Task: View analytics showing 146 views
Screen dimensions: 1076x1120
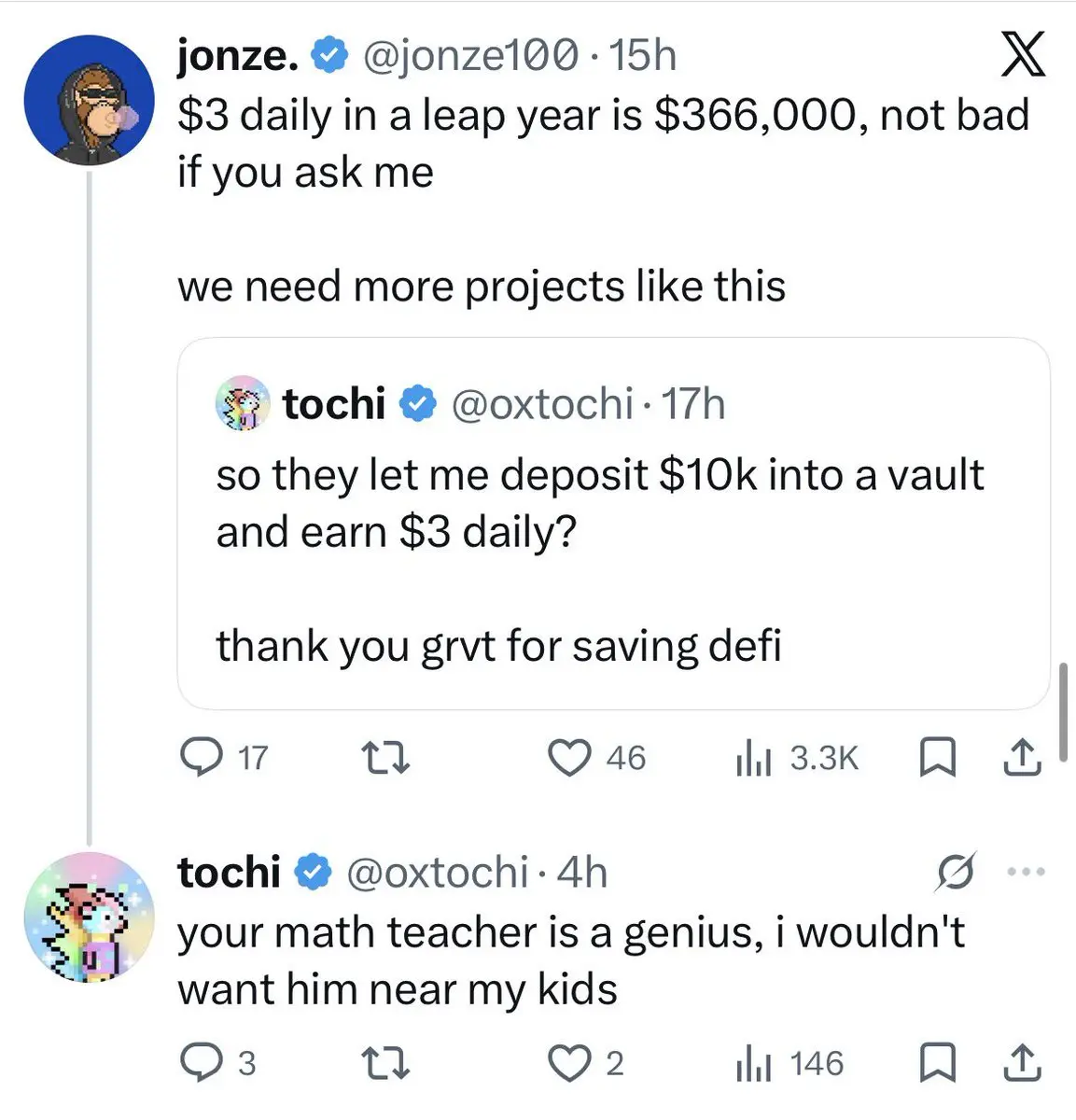Action: (790, 1063)
